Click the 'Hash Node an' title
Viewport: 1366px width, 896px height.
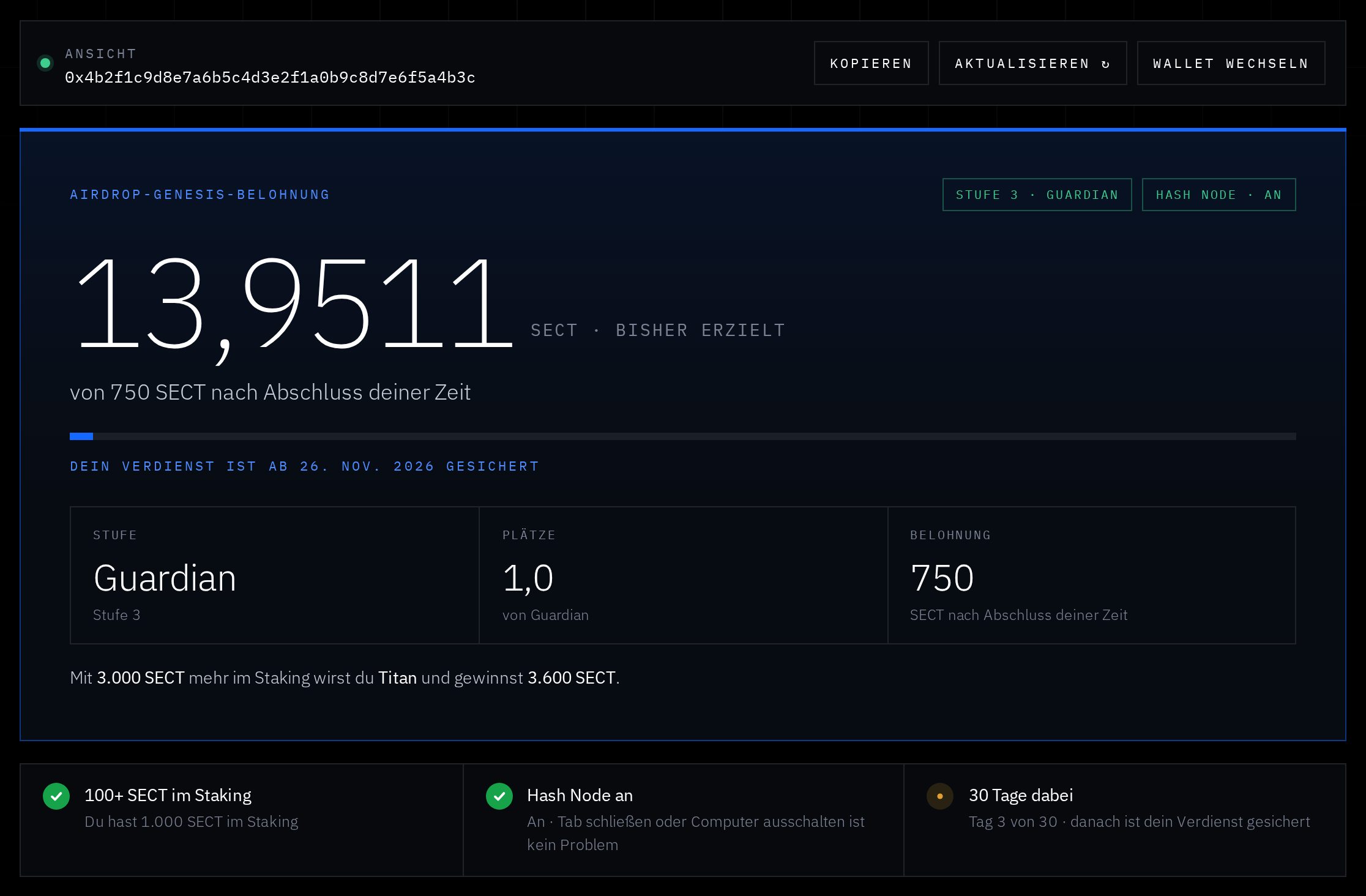[x=580, y=795]
